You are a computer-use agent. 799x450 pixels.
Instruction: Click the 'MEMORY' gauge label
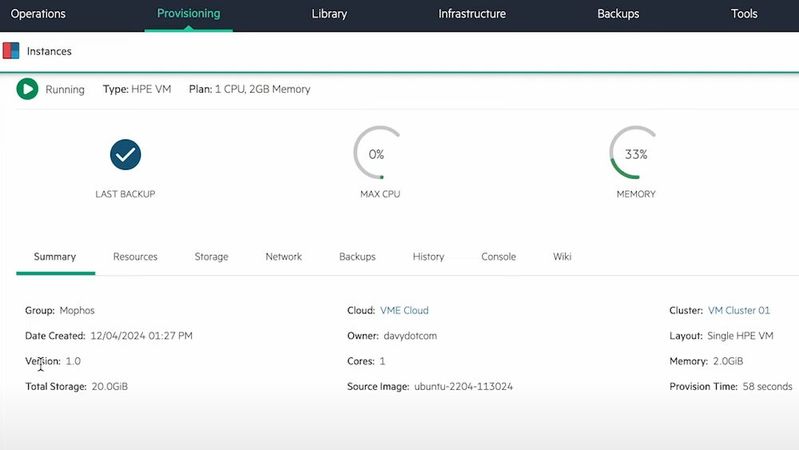636,194
